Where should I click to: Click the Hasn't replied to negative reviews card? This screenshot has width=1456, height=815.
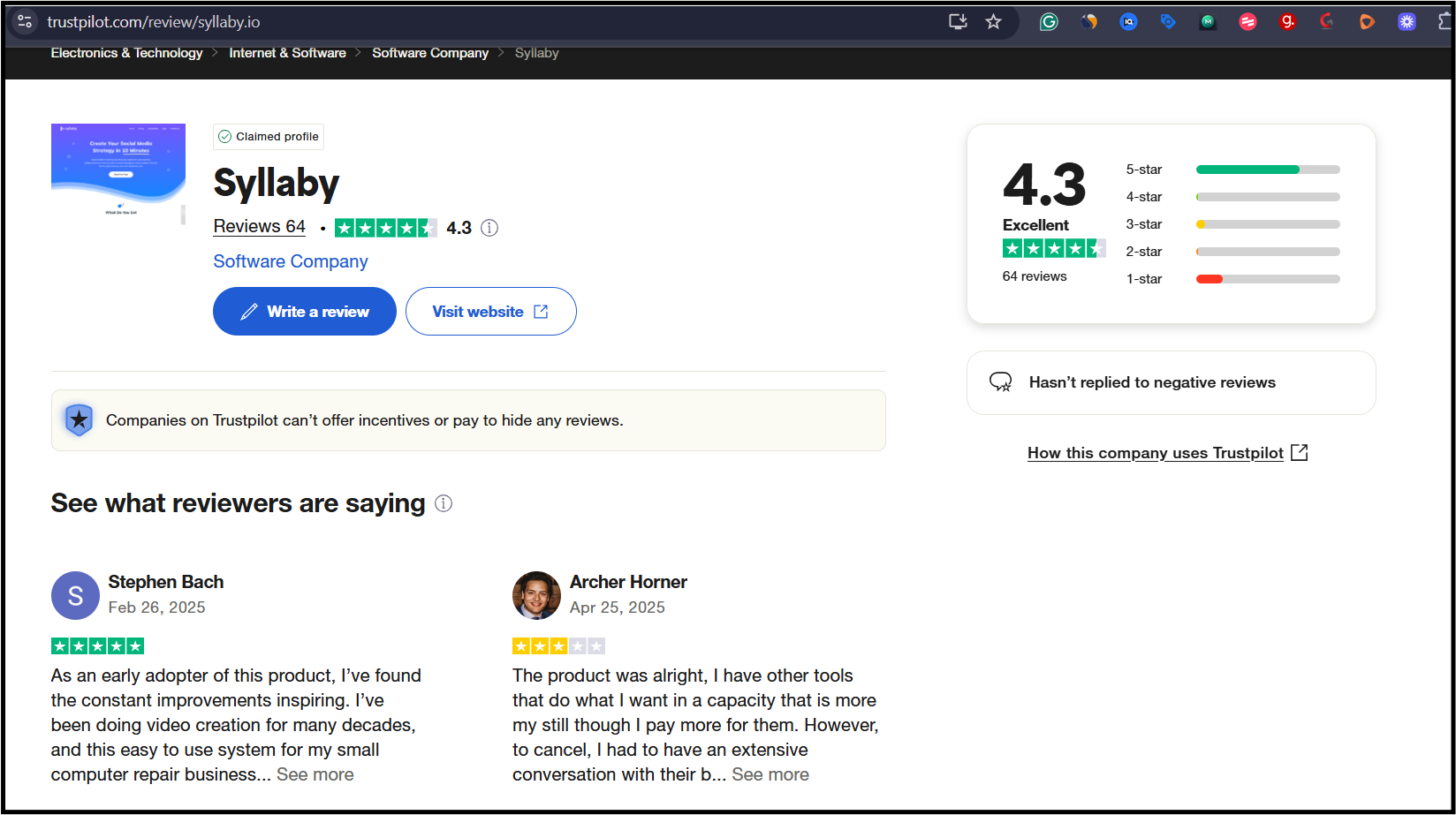click(1171, 382)
